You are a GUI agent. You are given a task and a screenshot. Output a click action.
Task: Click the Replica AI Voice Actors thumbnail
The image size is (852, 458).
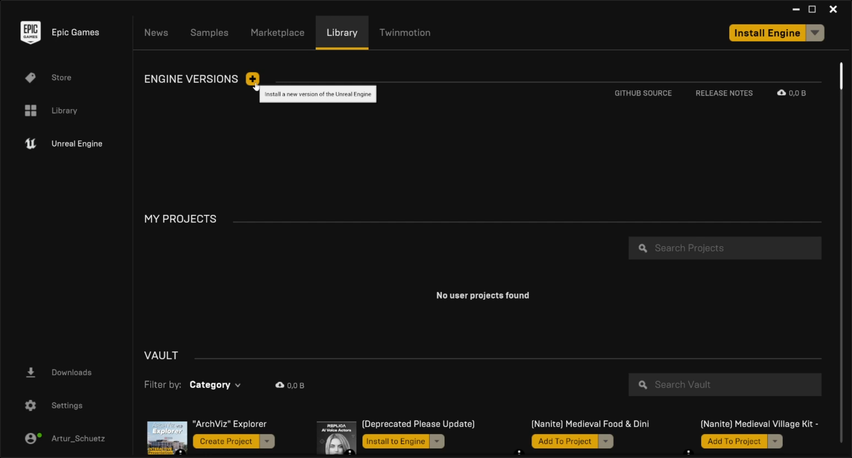pyautogui.click(x=336, y=438)
